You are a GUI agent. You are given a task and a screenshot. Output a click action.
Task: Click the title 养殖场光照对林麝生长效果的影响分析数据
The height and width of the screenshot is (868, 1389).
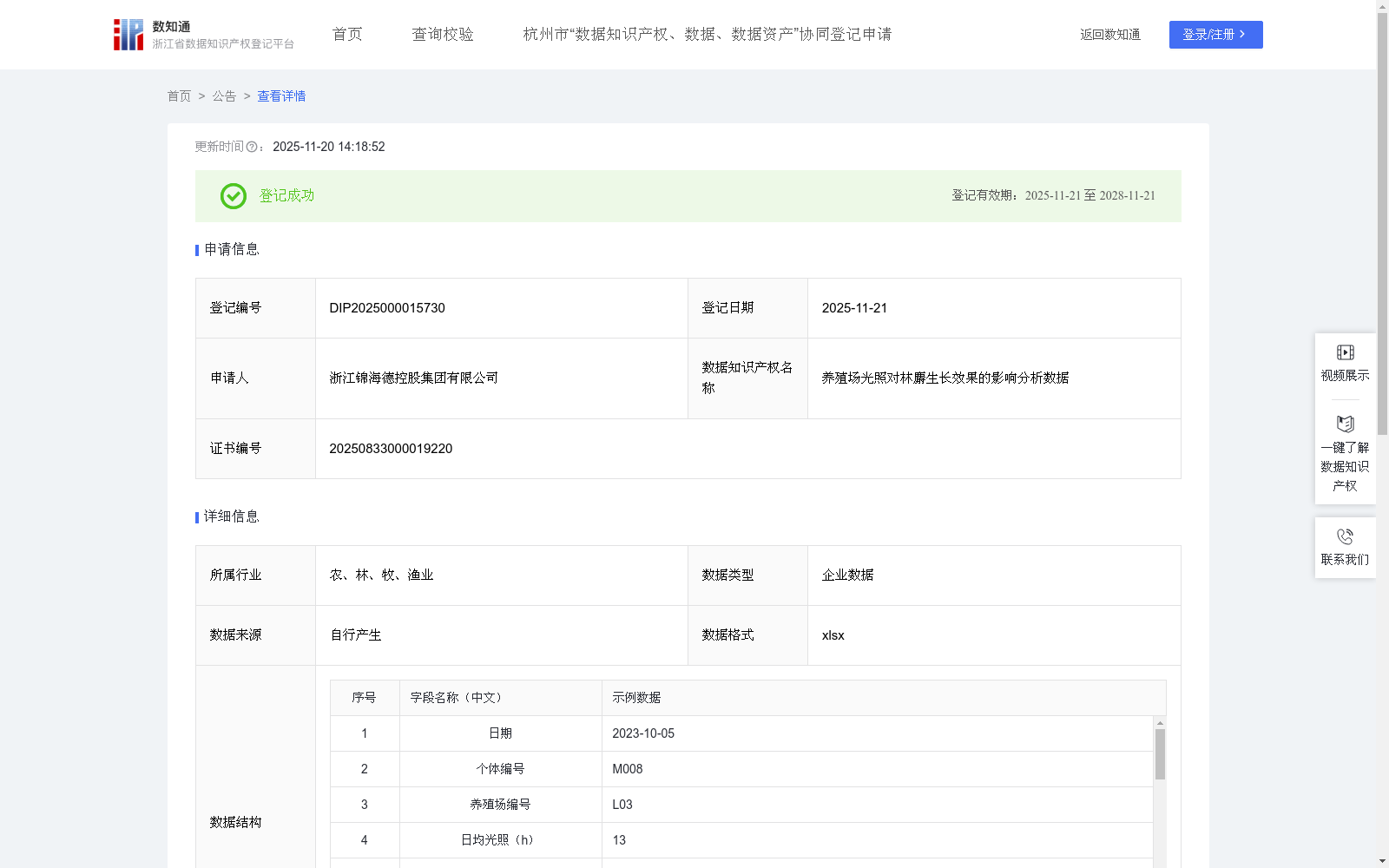pyautogui.click(x=945, y=378)
